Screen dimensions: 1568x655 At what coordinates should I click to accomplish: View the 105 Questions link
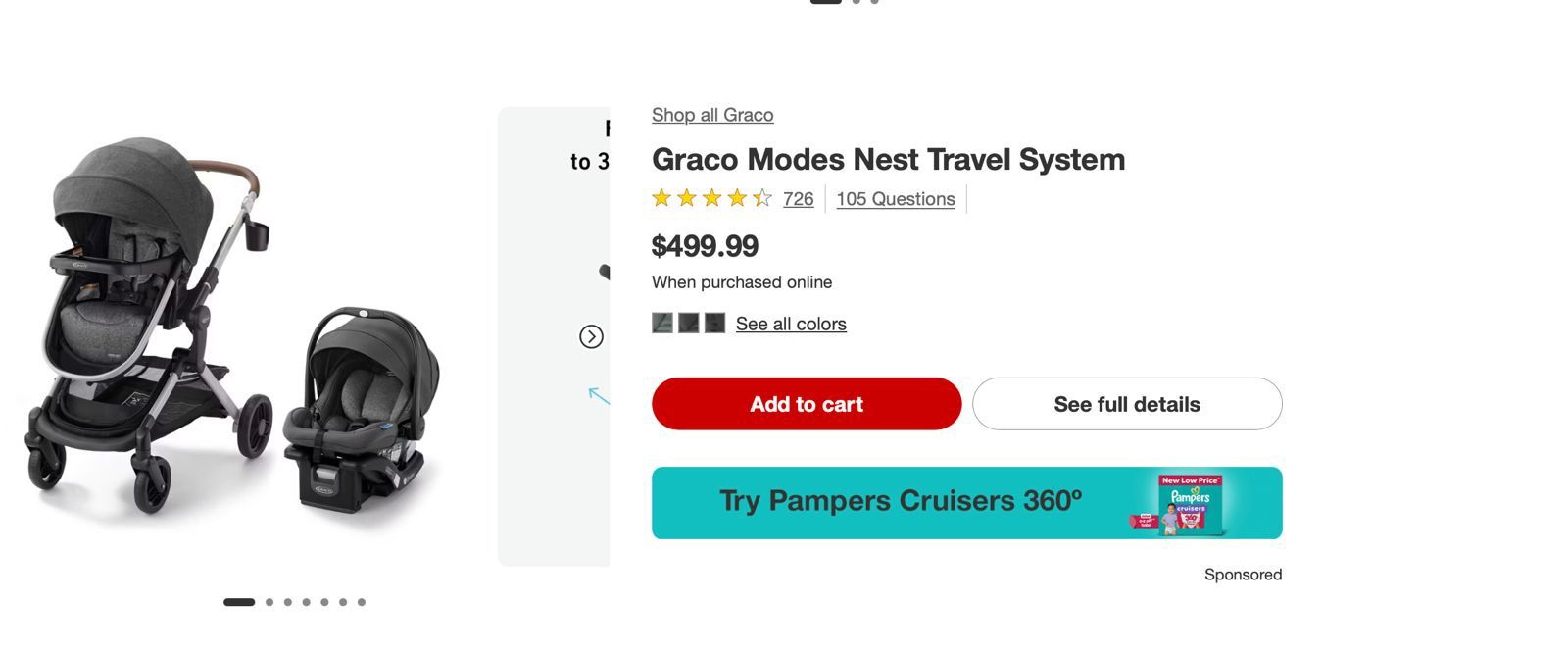pyautogui.click(x=894, y=199)
